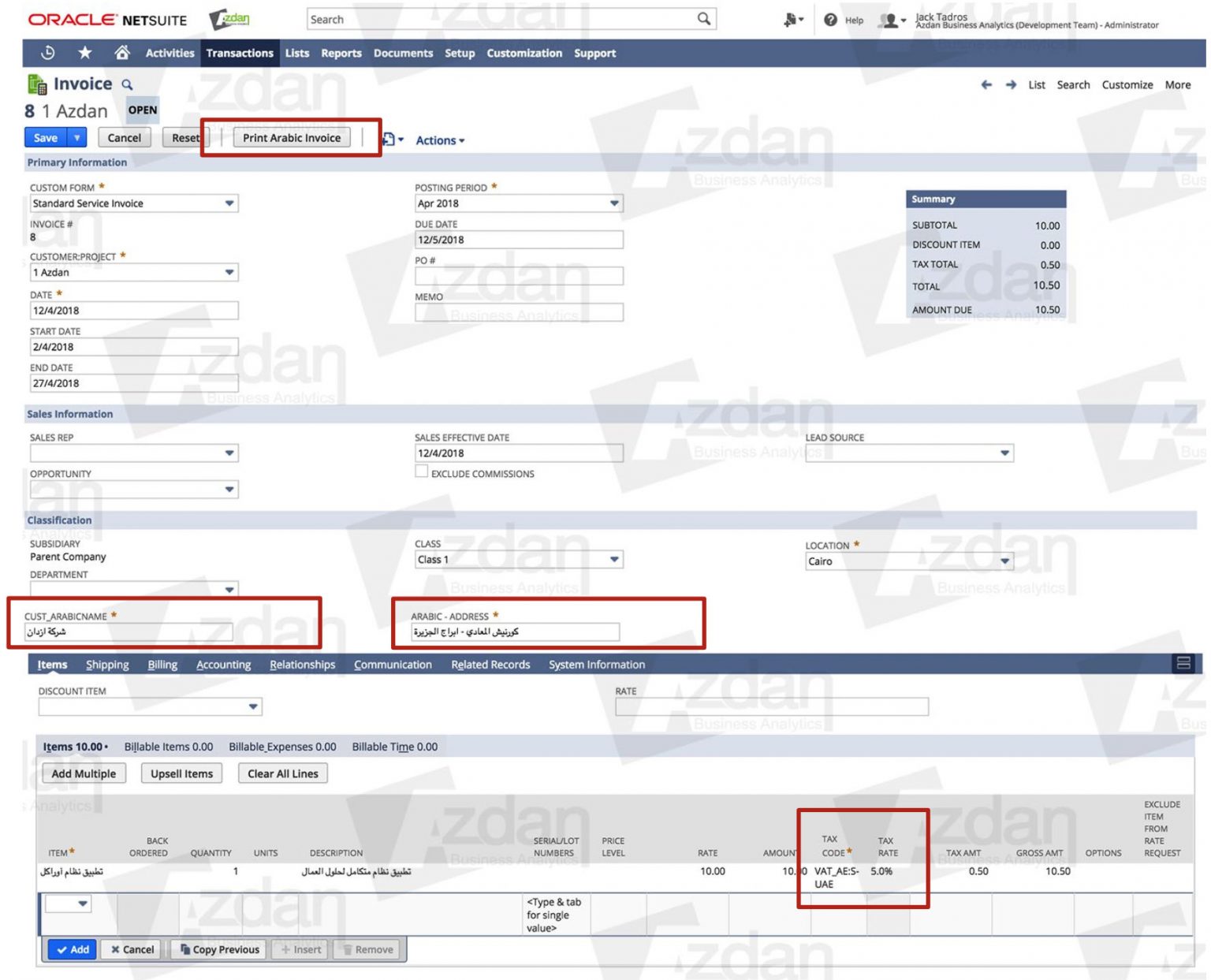Open the Help icon
This screenshot has width=1211, height=980.
pos(829,20)
